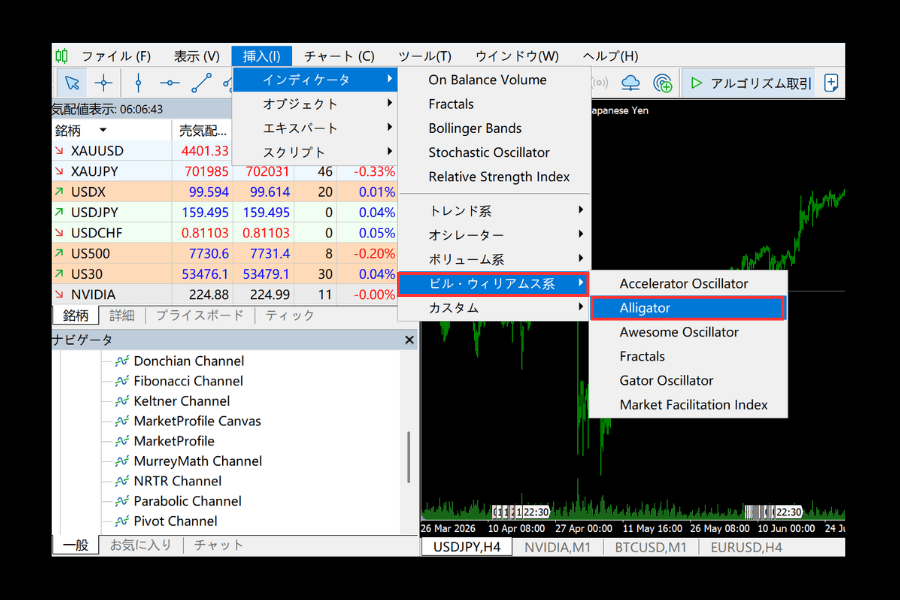The image size is (900, 600).
Task: Click the green candlestick app logo
Action: click(61, 56)
